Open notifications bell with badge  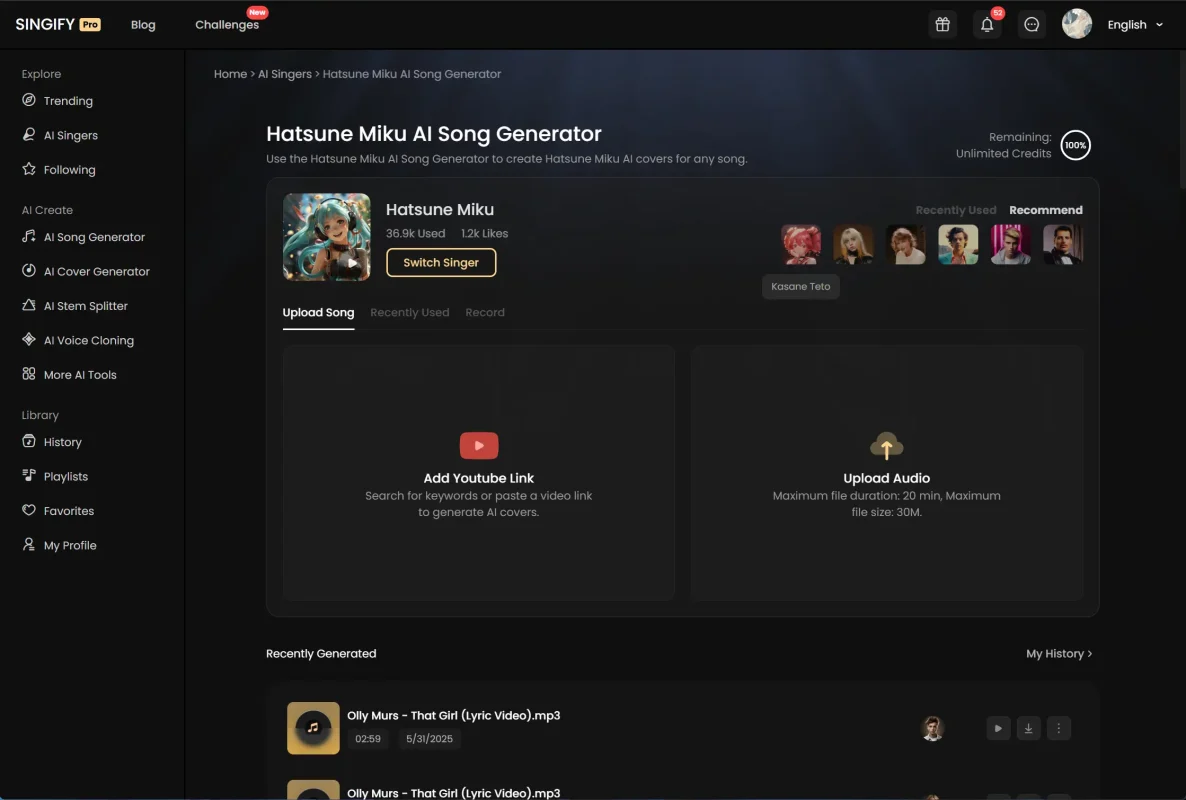tap(987, 25)
